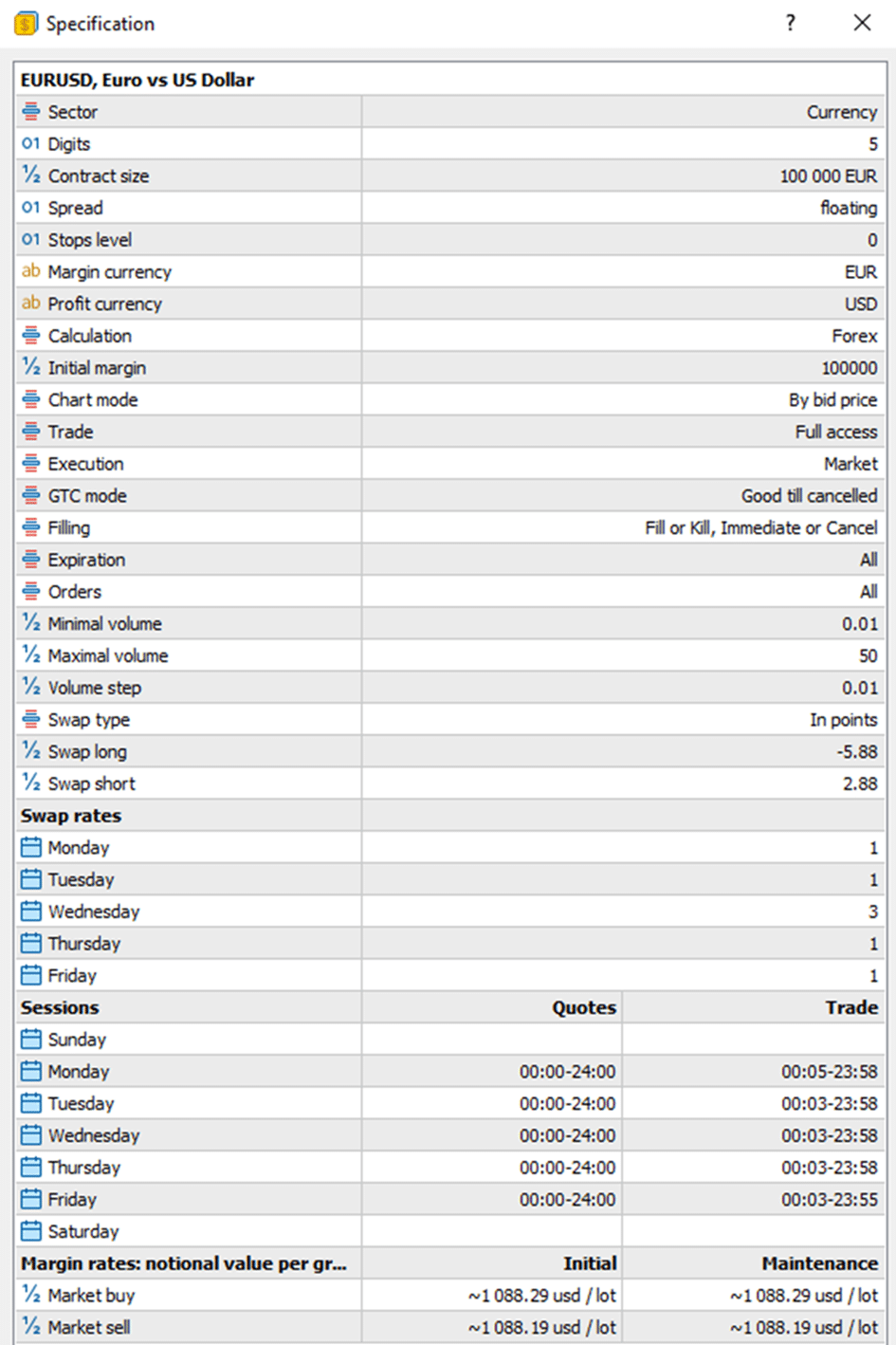Click the Specification window gold icon
Viewport: 896px width, 1345px height.
coord(26,24)
